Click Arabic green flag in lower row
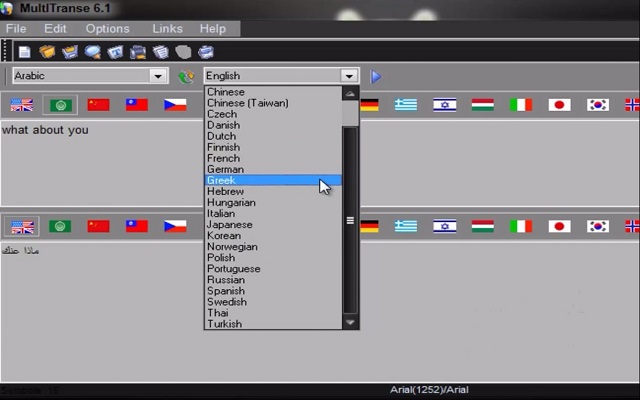 [x=60, y=226]
